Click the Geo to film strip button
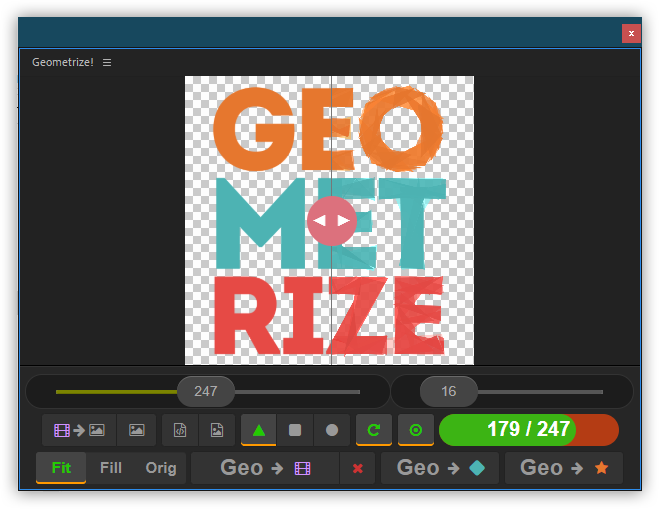The width and height of the screenshot is (659, 509). tap(265, 468)
